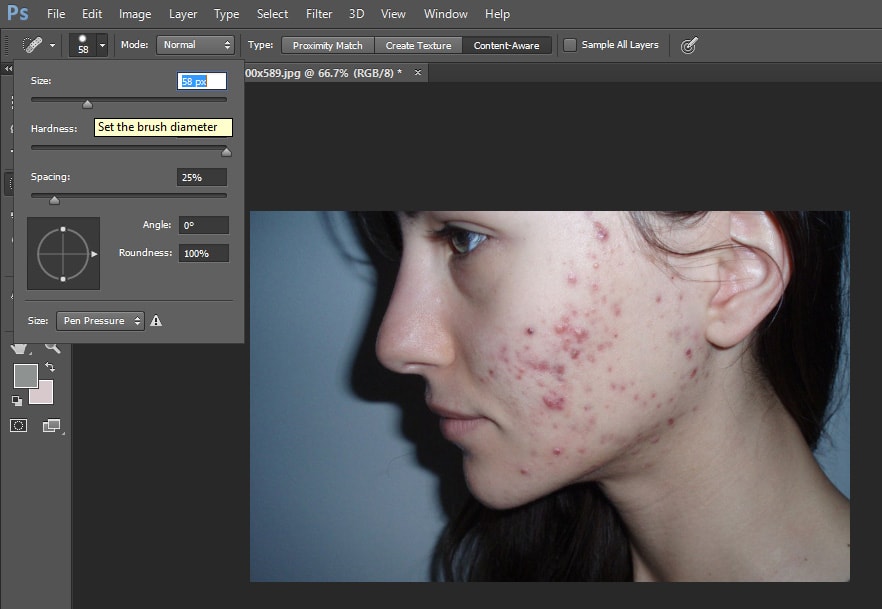Open the brush picker arrow next to 58
The width and height of the screenshot is (882, 609).
click(102, 45)
